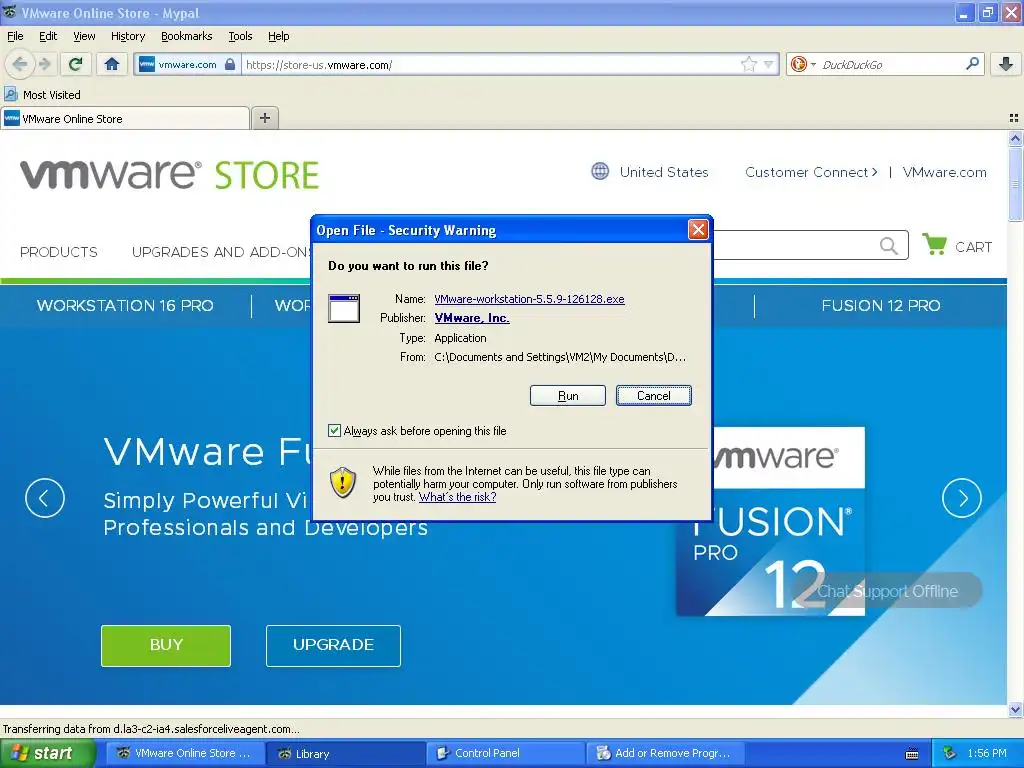Click the on-screen keyboard tray icon
1024x768 pixels.
pos(912,754)
